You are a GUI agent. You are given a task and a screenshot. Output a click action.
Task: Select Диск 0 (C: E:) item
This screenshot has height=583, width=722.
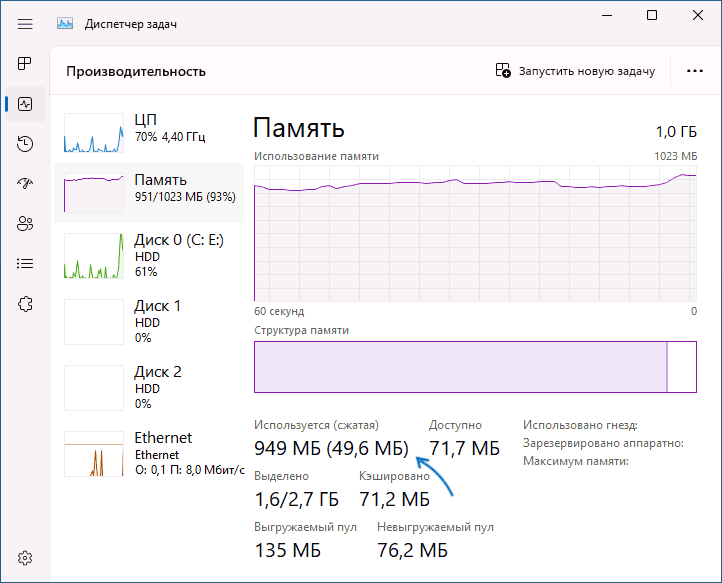(x=149, y=256)
